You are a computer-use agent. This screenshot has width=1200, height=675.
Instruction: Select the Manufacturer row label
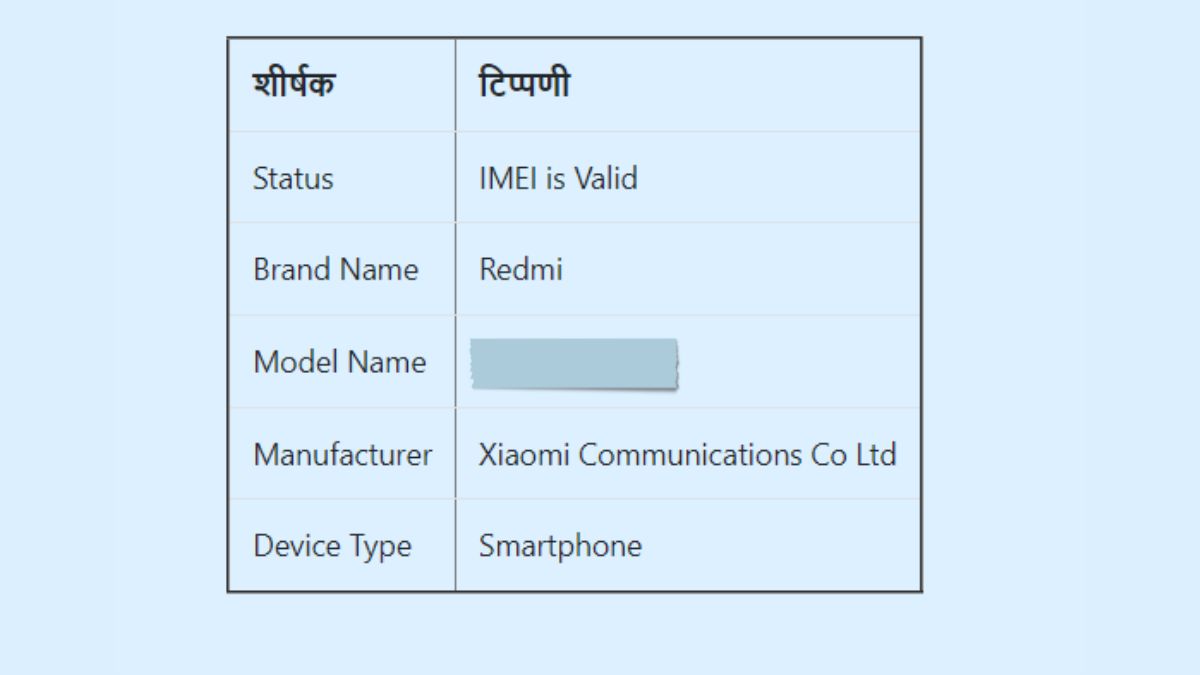[x=342, y=455]
